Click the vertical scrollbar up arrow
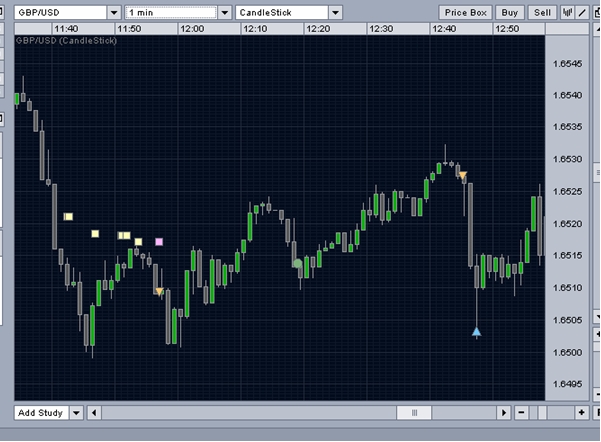601x442 pixels. click(x=597, y=30)
